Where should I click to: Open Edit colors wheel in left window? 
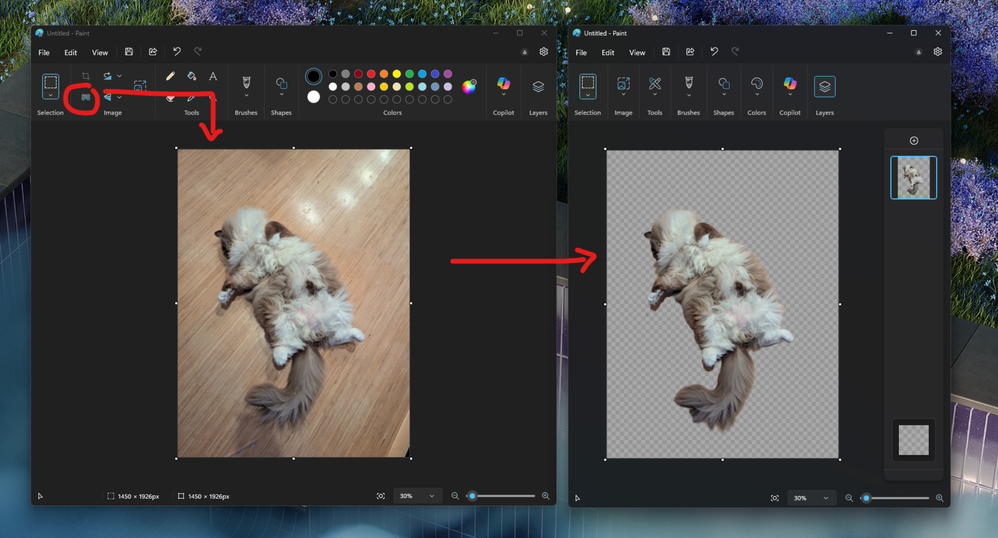click(468, 87)
